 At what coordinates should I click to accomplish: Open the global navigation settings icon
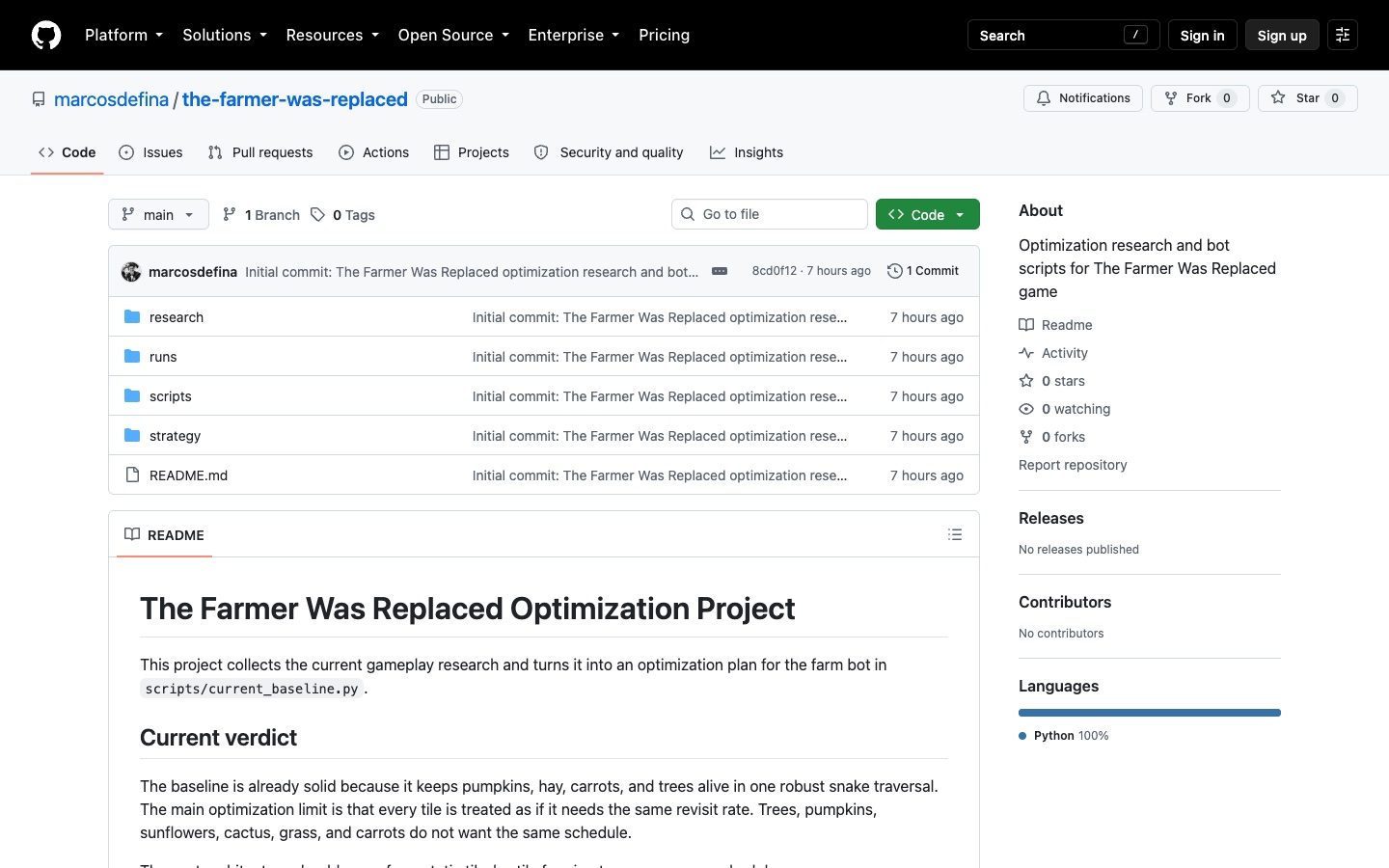(x=1343, y=35)
